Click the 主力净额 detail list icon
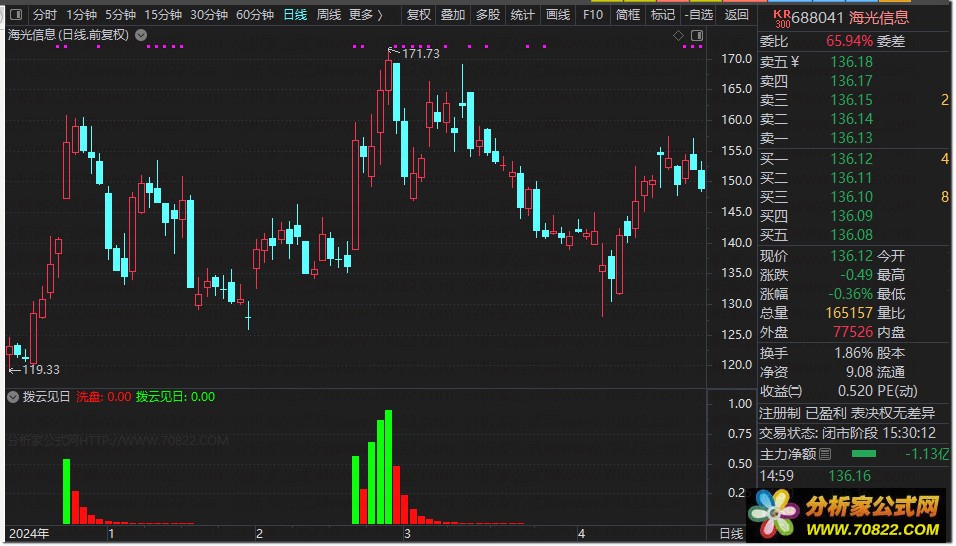This screenshot has height=546, width=956. pos(825,454)
